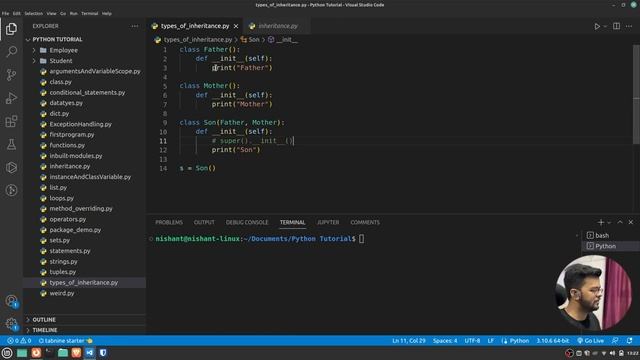Change LF line ending setting
This screenshot has width=640, height=360.
coord(491,340)
